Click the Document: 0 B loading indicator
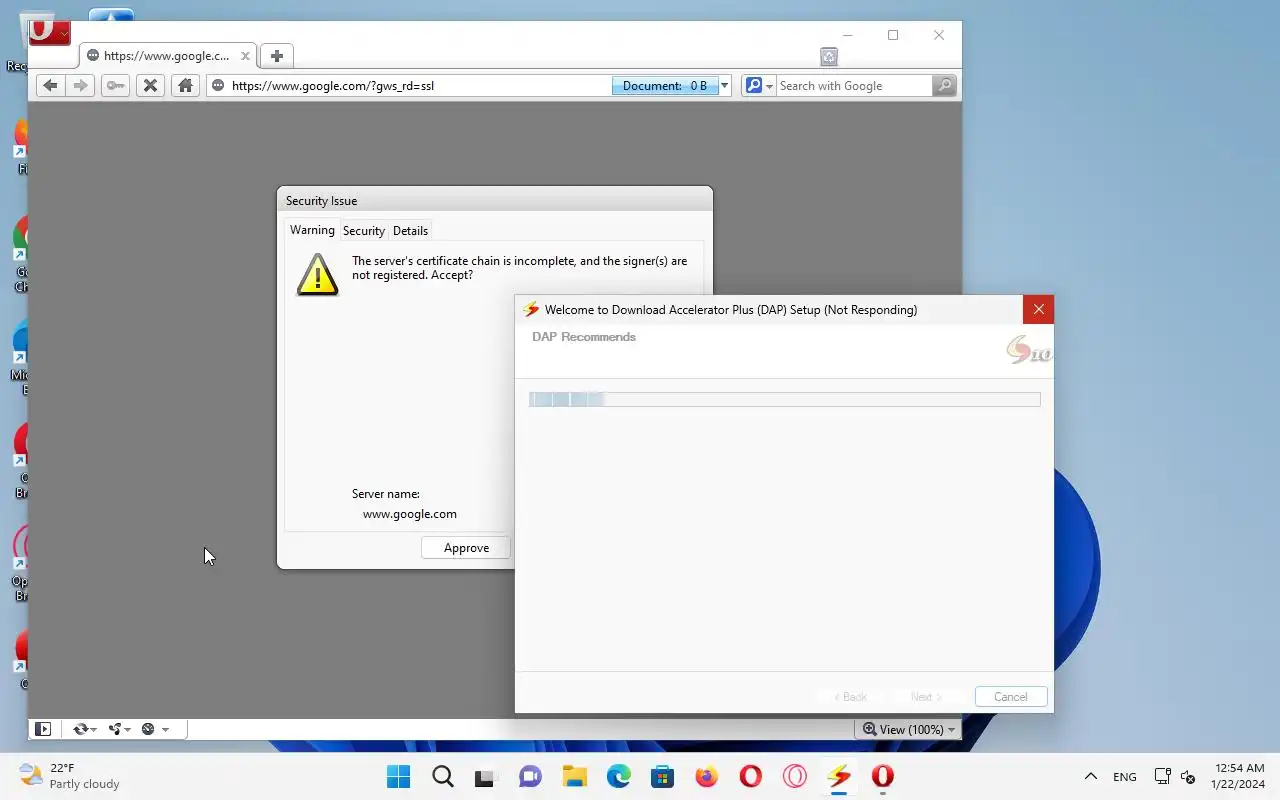Viewport: 1280px width, 800px height. tap(665, 86)
